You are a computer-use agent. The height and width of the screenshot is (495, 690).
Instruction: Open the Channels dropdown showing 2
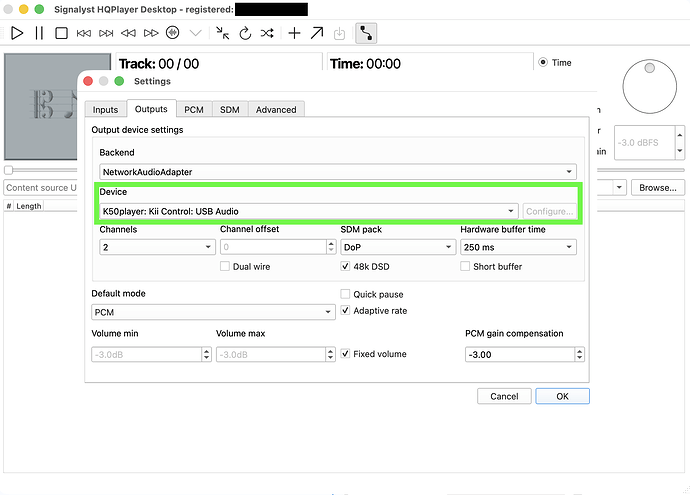[157, 247]
